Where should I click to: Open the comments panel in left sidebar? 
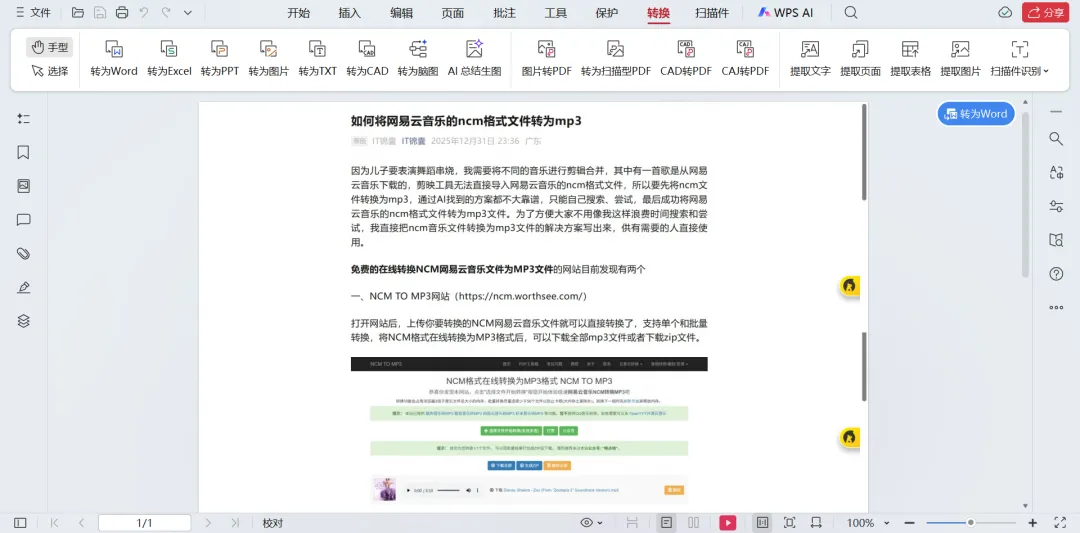(23, 220)
